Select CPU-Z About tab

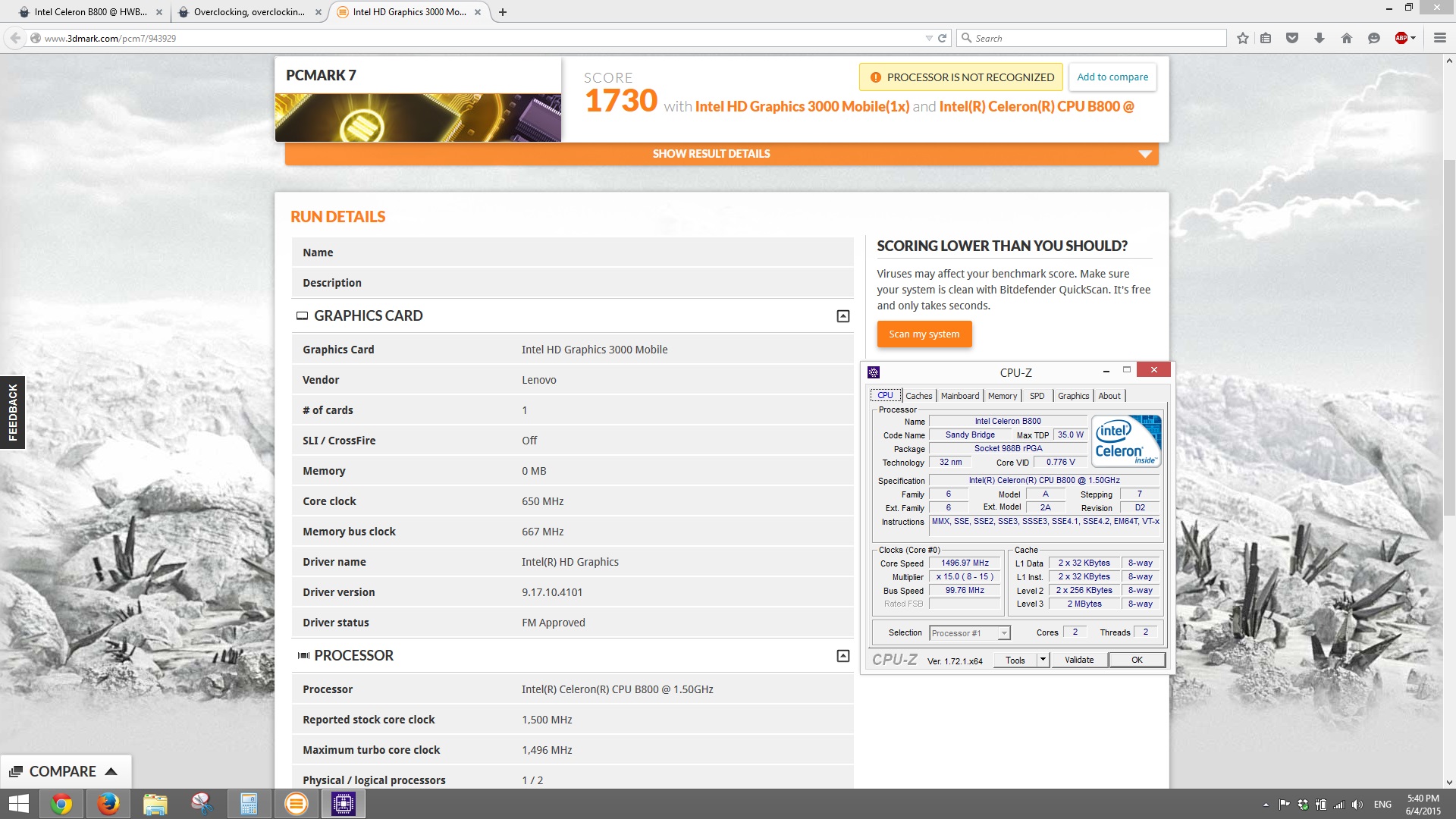tap(1109, 396)
